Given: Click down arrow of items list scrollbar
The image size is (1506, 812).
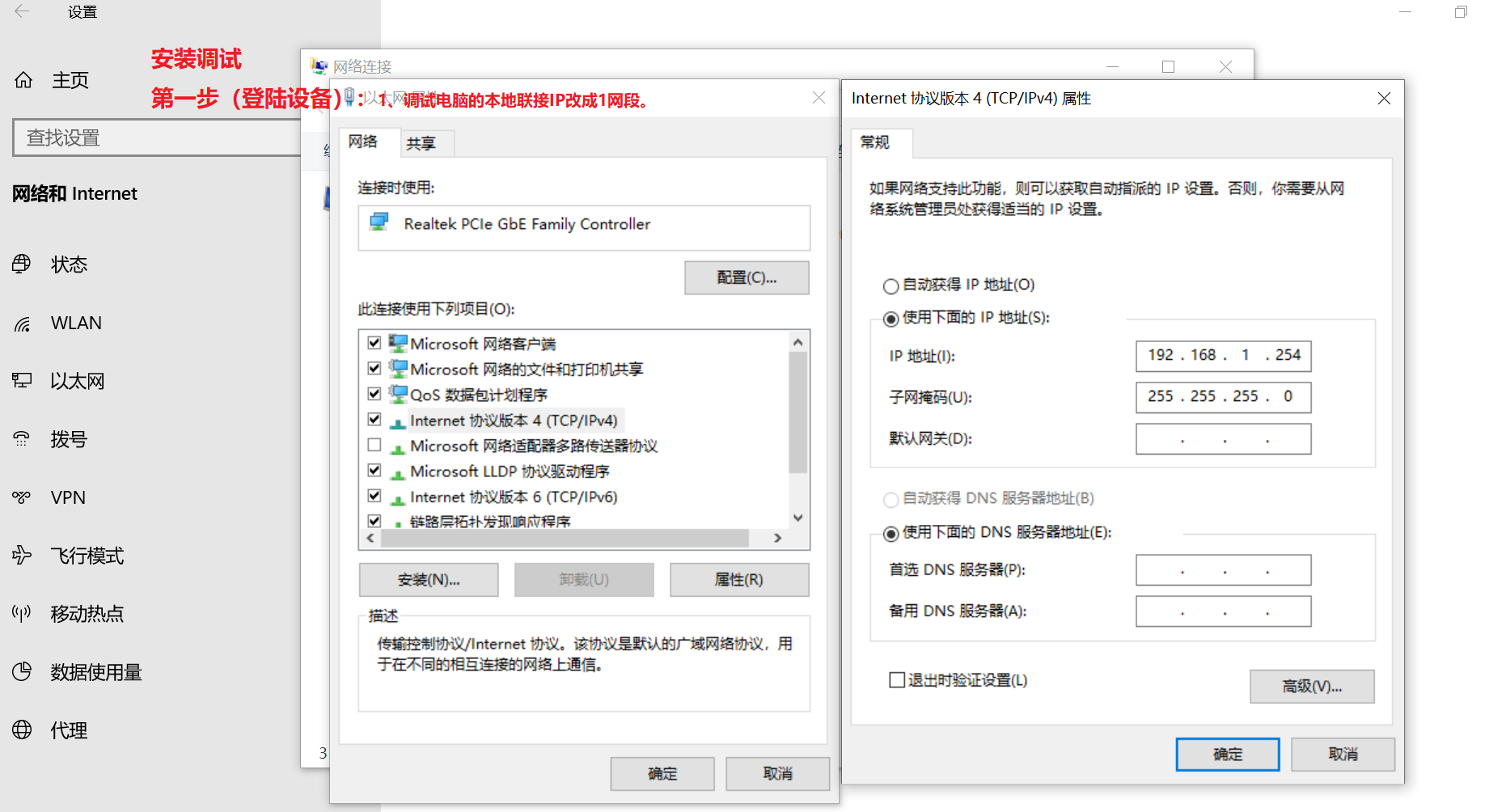Looking at the screenshot, I should [798, 518].
